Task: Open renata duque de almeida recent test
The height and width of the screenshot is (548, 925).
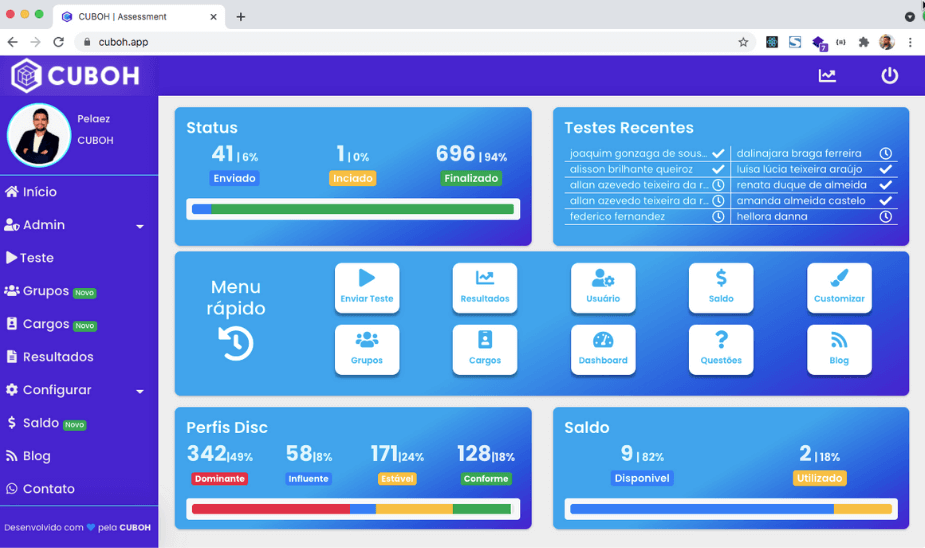Action: (802, 185)
